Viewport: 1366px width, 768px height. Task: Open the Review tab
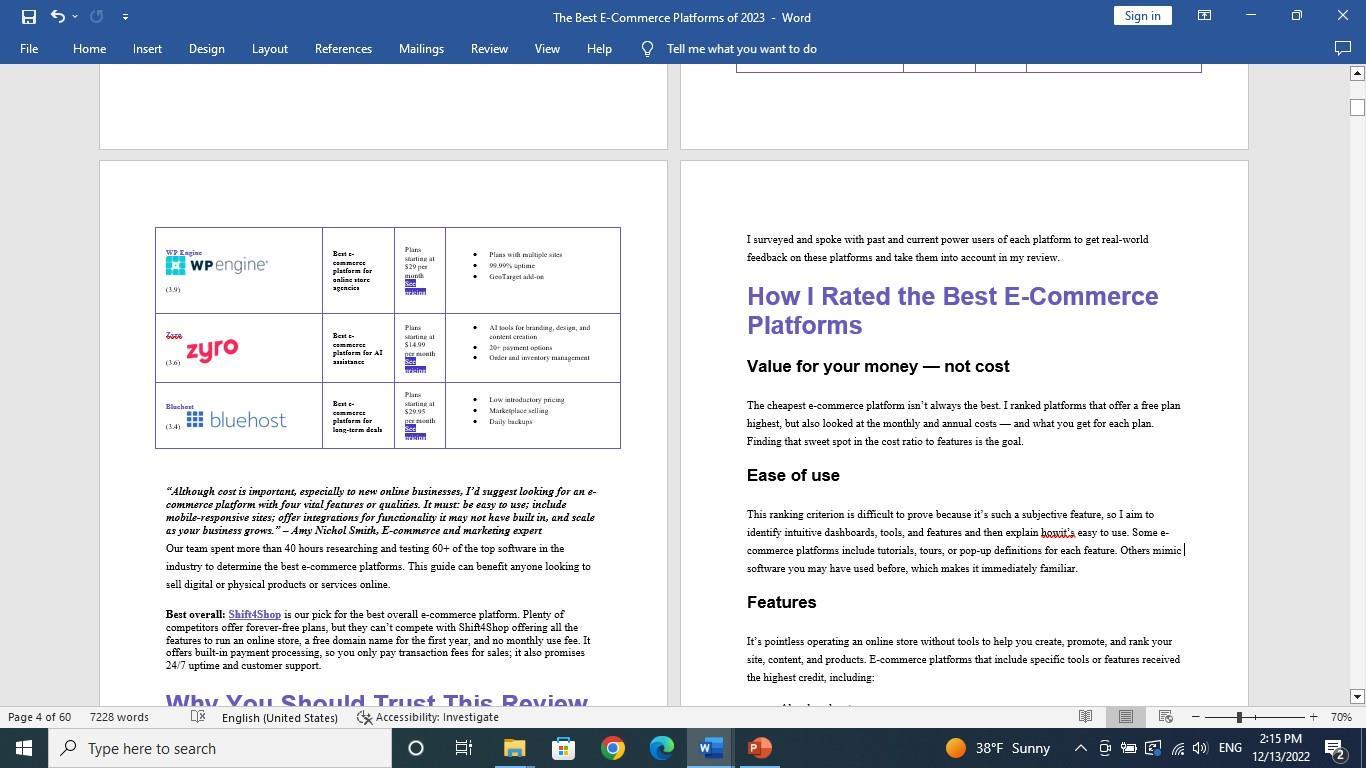[489, 48]
